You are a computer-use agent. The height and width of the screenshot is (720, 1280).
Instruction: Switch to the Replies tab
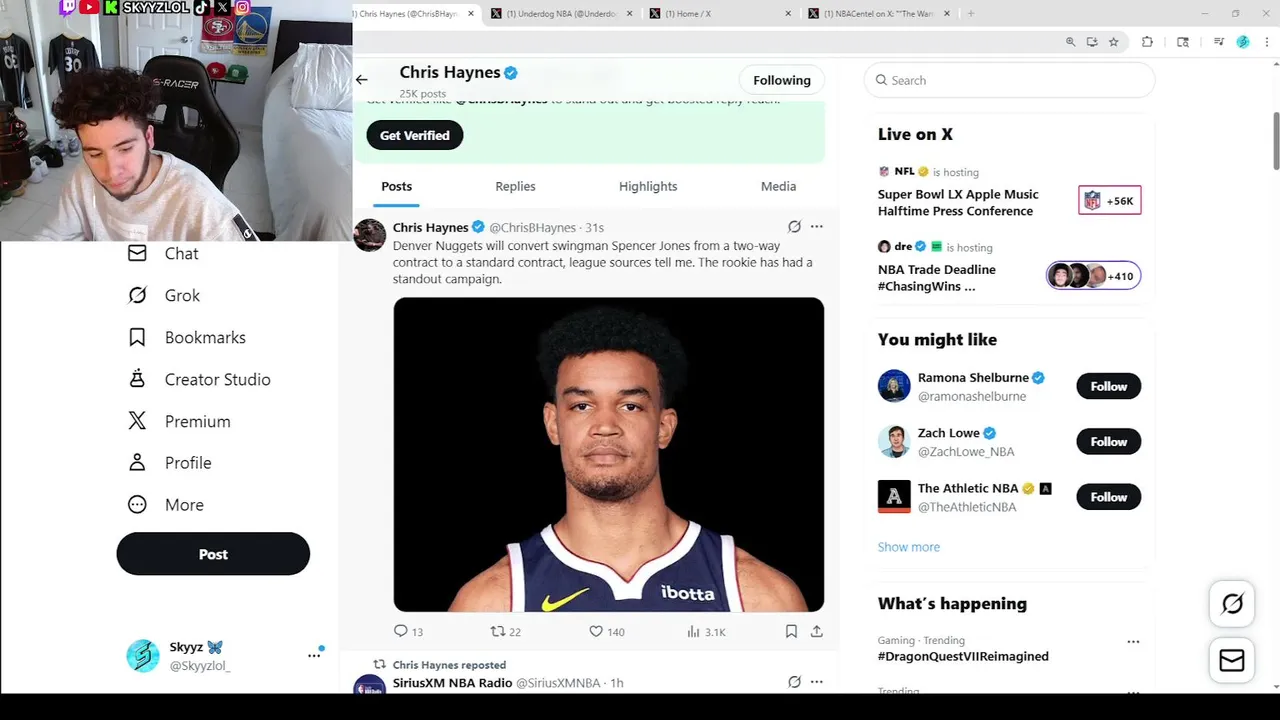[x=515, y=187]
